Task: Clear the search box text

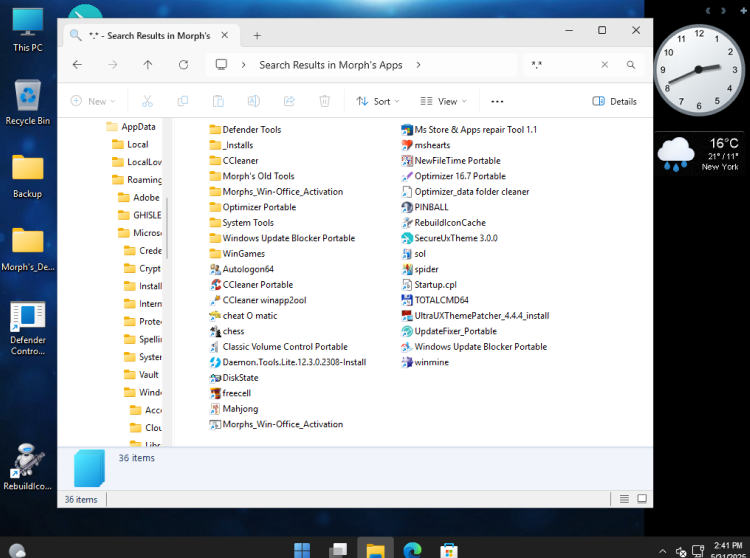Action: pos(605,65)
